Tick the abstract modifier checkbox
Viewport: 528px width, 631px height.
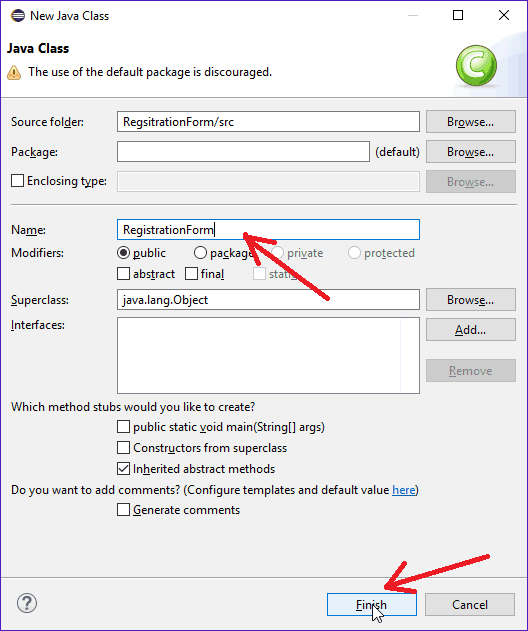pyautogui.click(x=124, y=274)
